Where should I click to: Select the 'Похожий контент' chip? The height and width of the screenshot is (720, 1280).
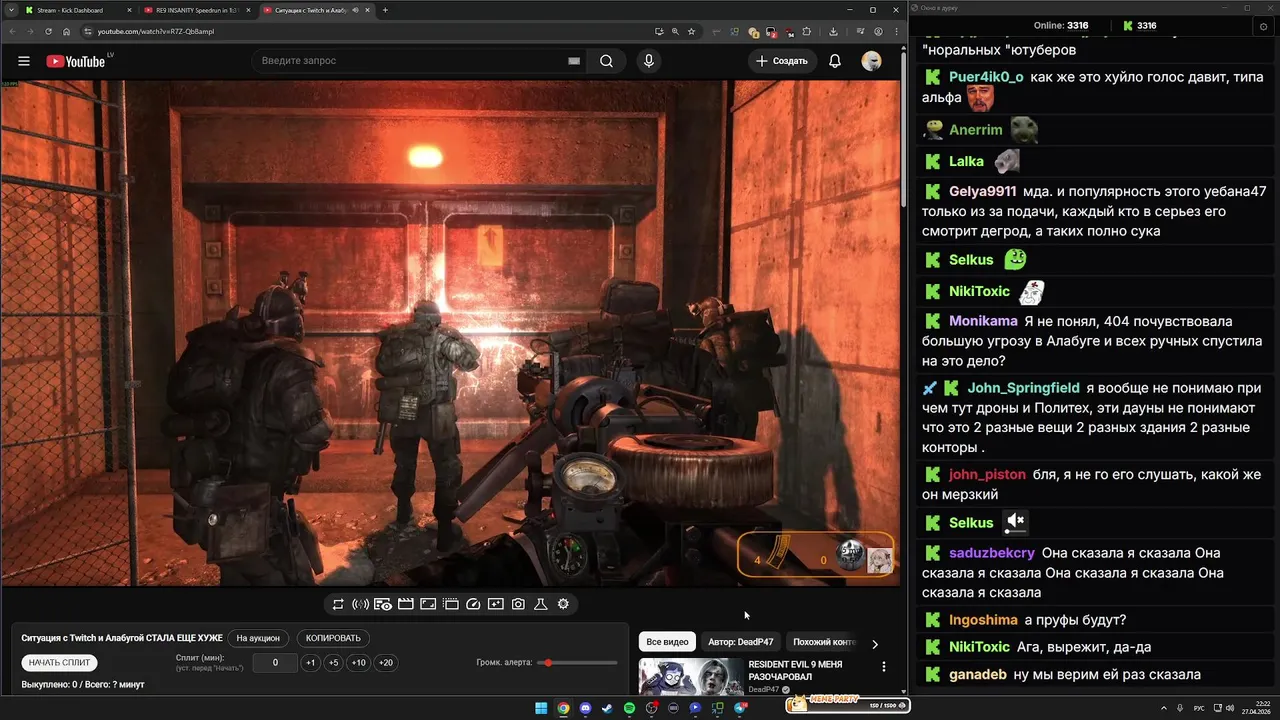(x=824, y=642)
